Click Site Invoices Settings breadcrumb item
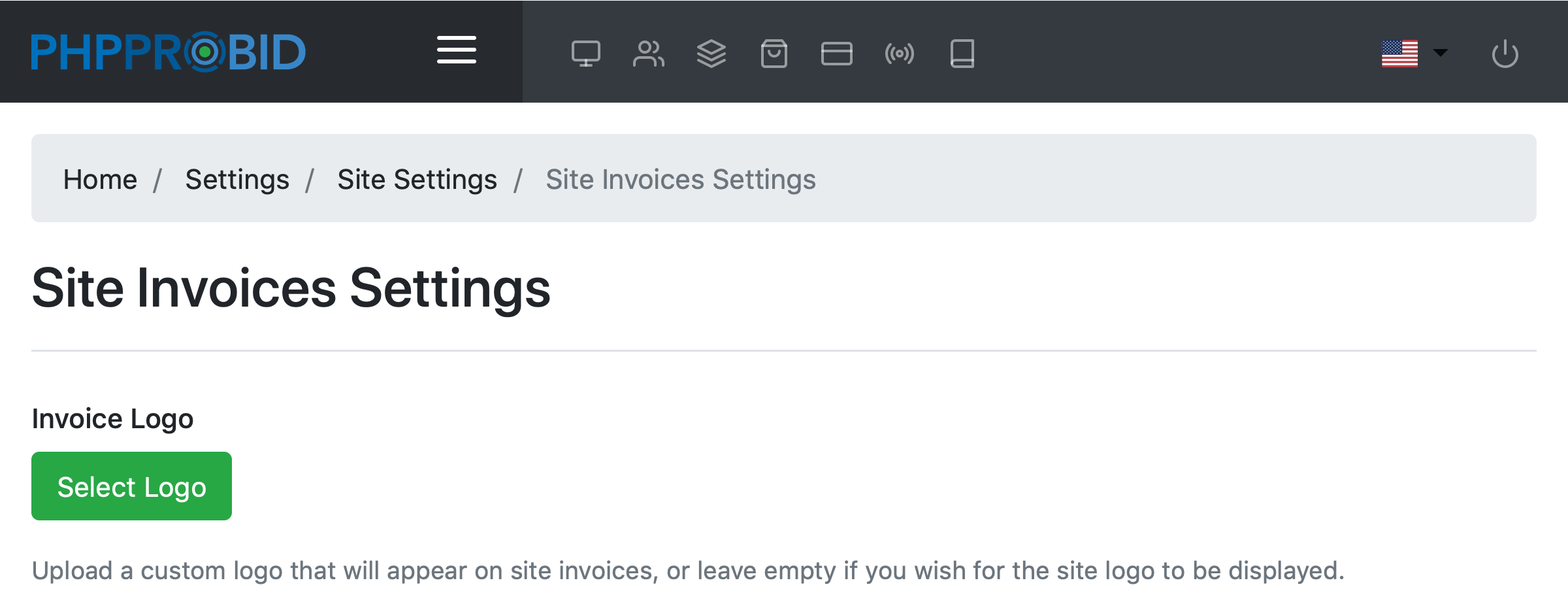Image resolution: width=1568 pixels, height=589 pixels. pyautogui.click(x=680, y=179)
